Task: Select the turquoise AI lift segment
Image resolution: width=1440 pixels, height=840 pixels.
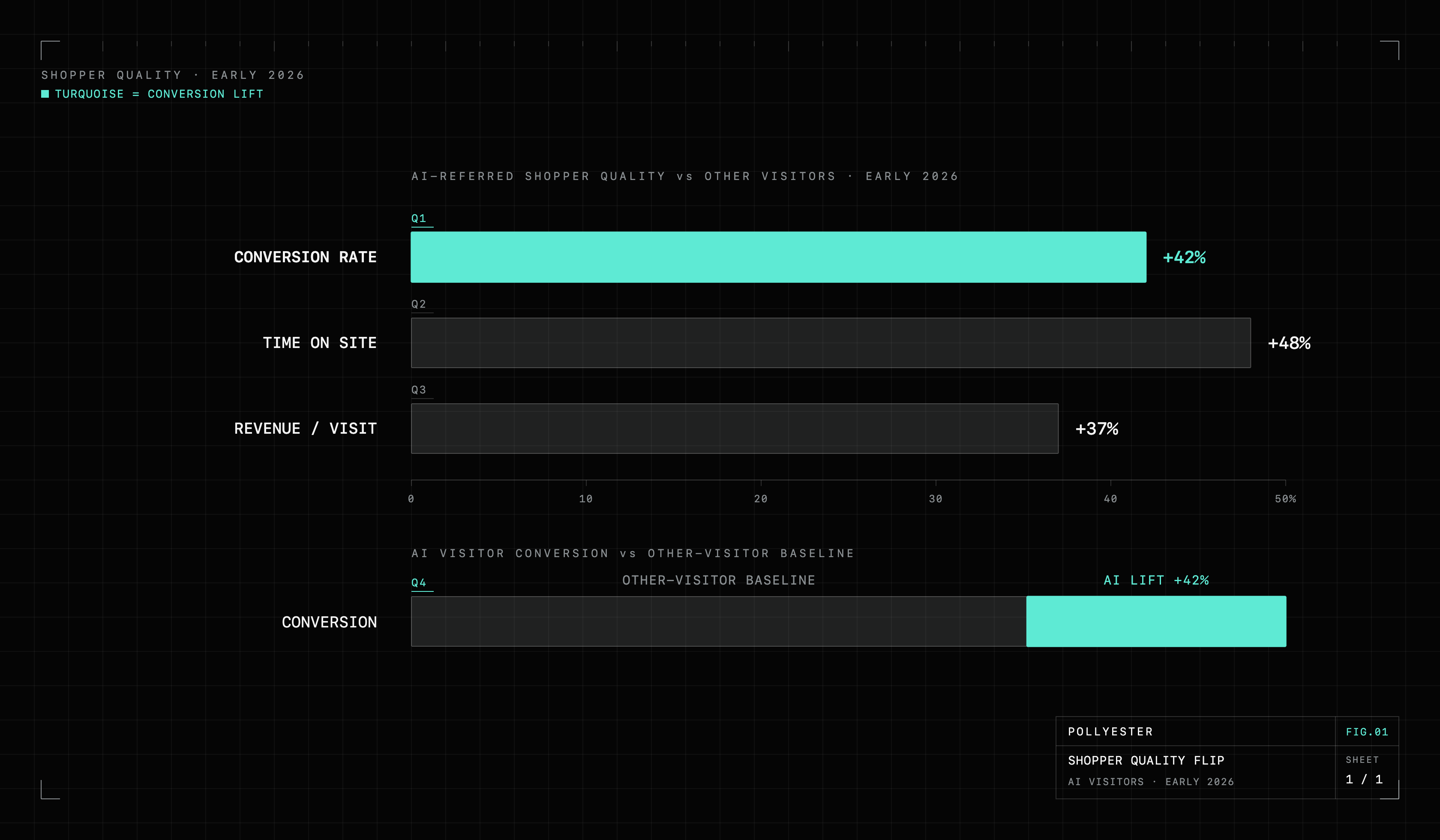Action: coord(1156,622)
